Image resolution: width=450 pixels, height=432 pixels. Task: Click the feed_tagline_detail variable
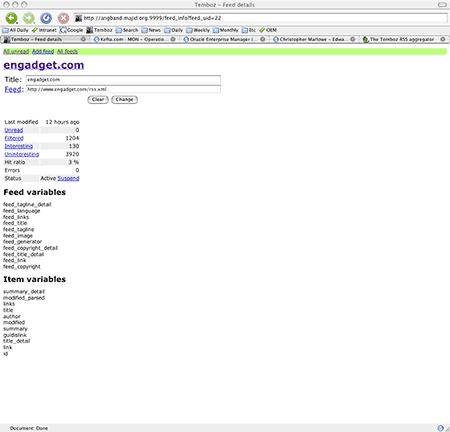pyautogui.click(x=27, y=204)
